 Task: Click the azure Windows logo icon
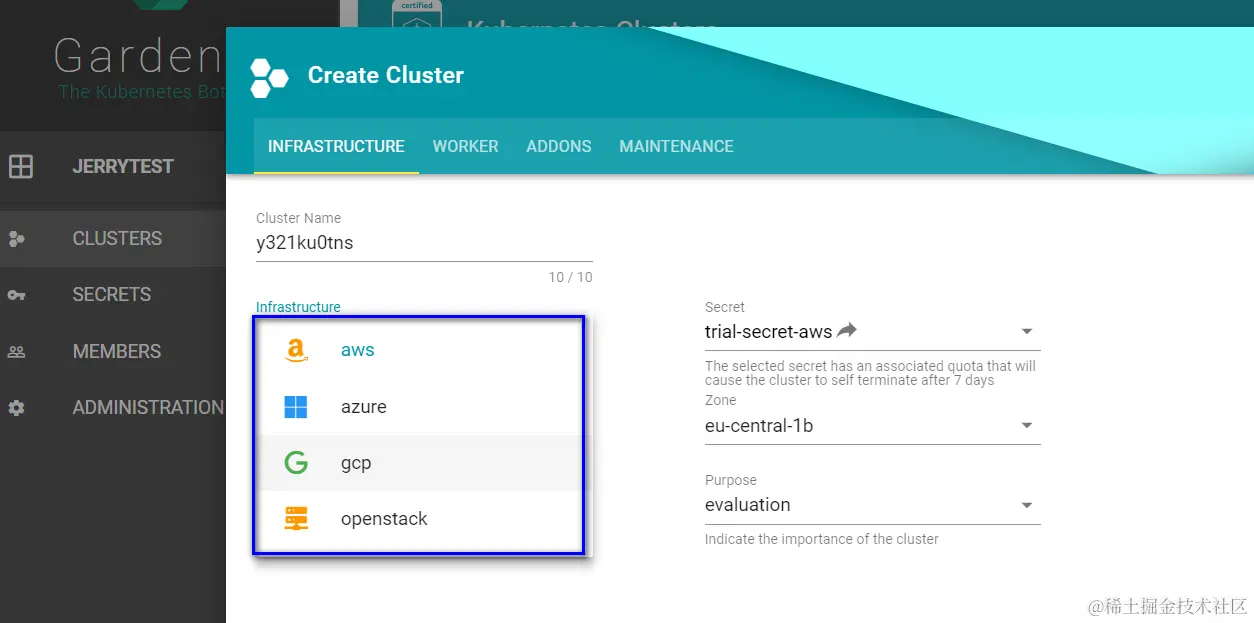tap(295, 407)
